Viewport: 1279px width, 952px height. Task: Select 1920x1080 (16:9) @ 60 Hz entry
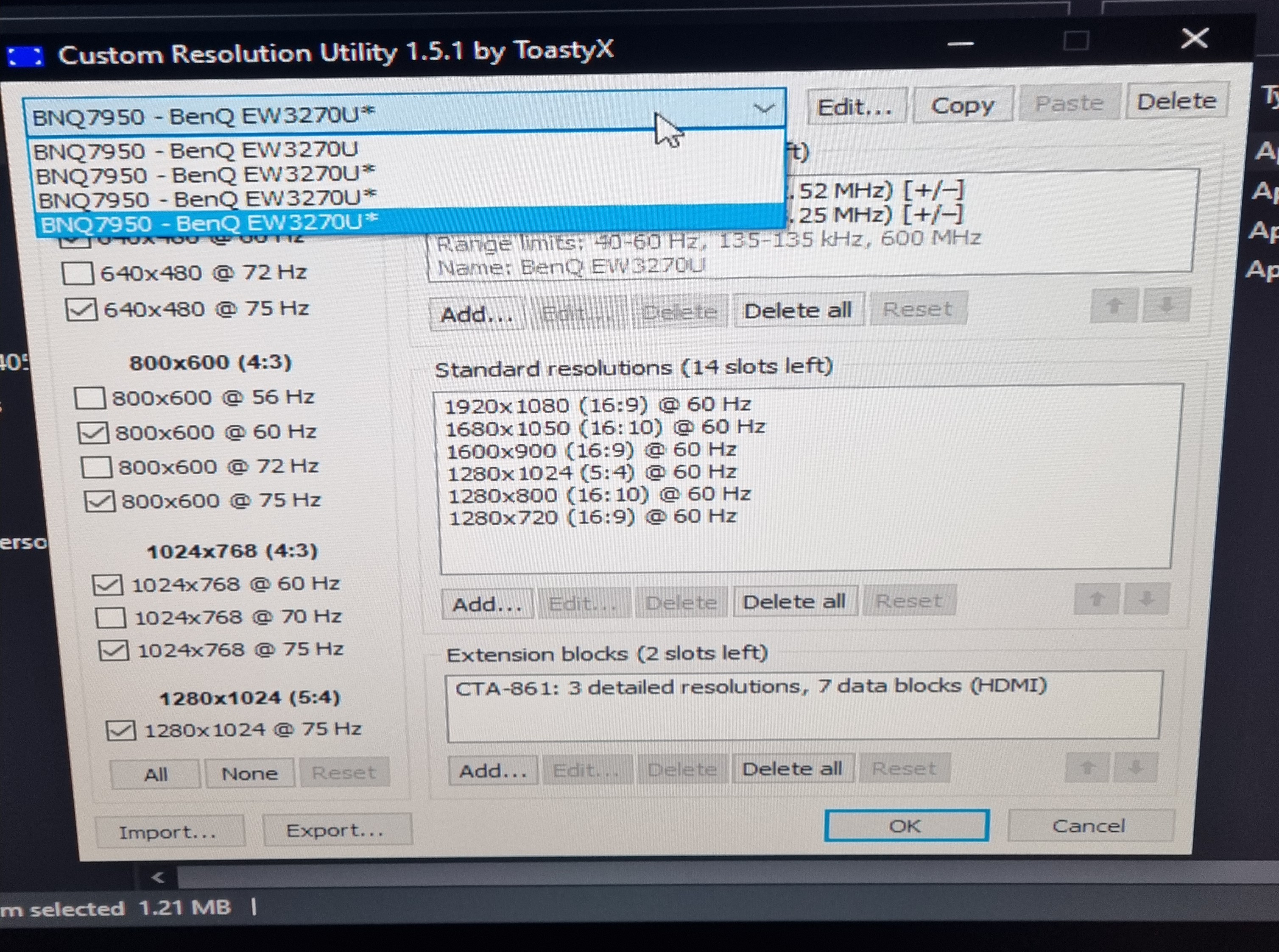click(x=598, y=405)
